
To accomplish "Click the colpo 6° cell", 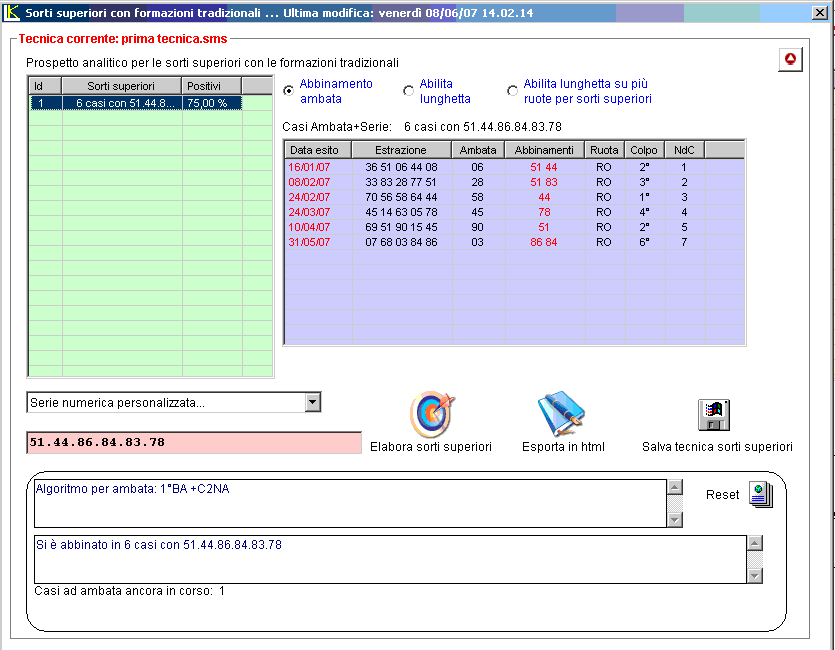I will click(x=644, y=242).
